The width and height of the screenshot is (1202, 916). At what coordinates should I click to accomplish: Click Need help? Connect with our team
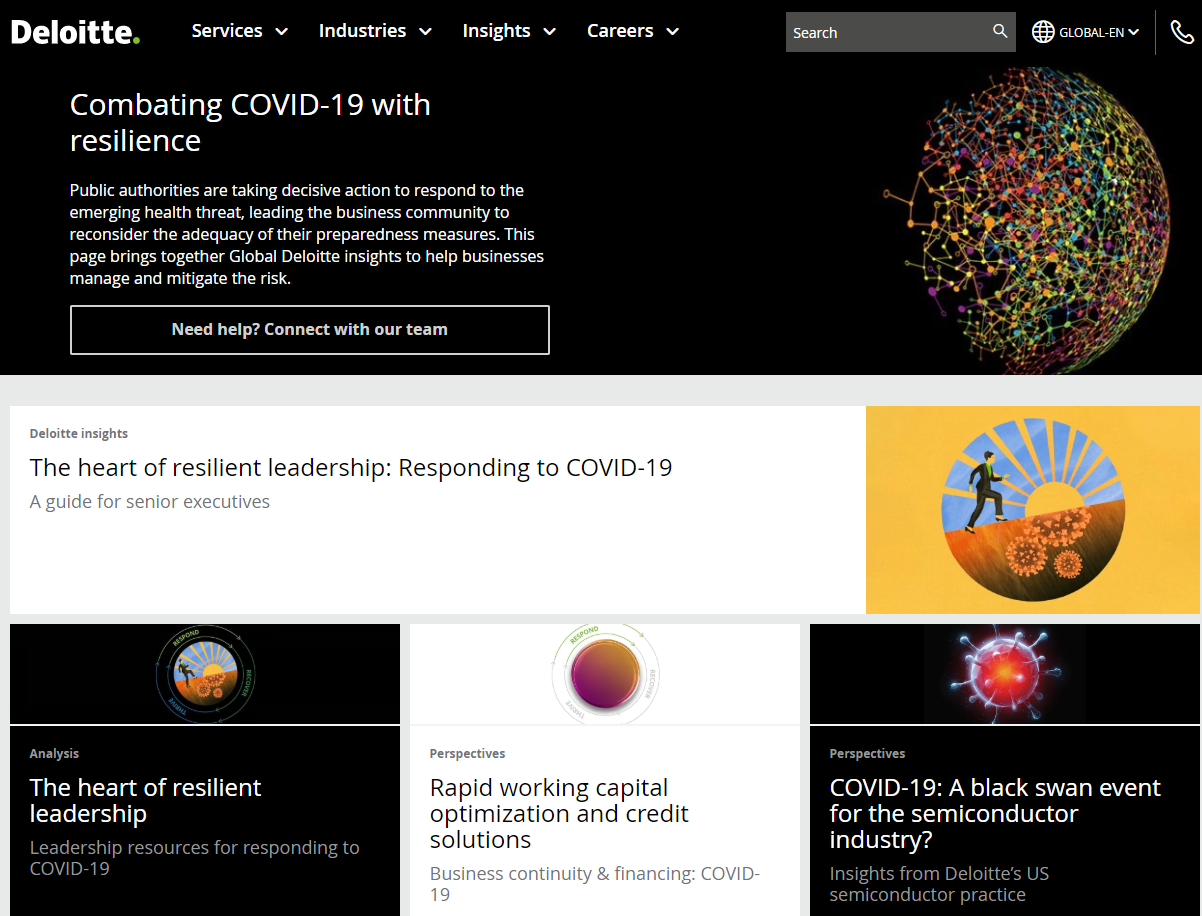tap(310, 330)
